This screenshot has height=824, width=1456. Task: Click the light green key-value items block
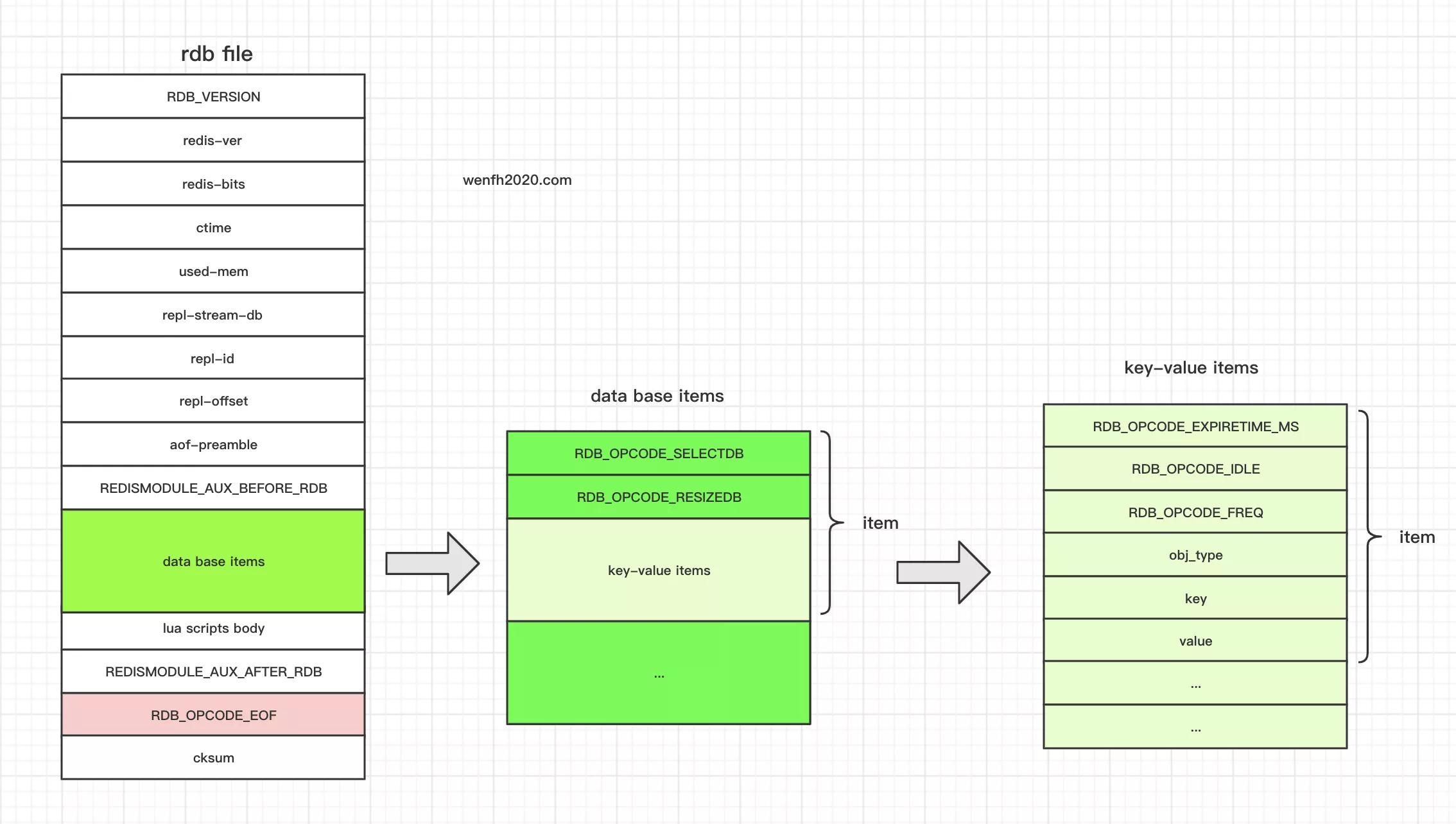659,571
